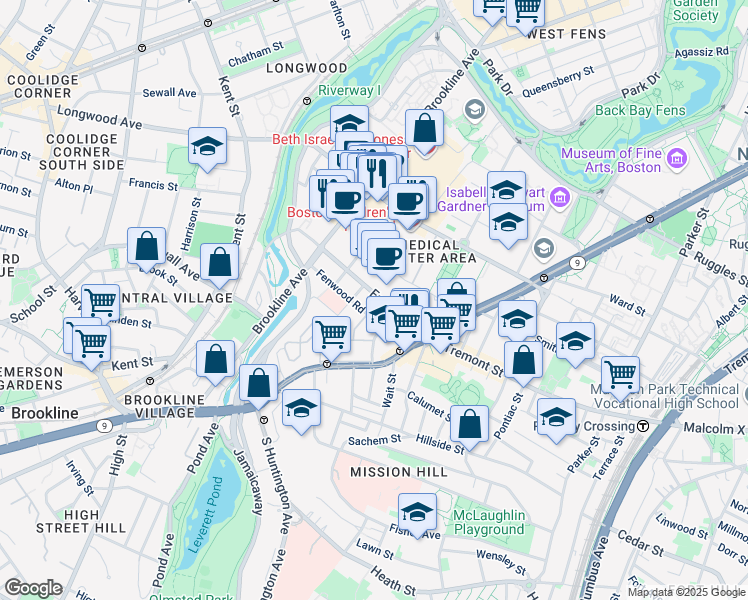Click the Museum of Fine Arts purple pin icon
Viewport: 748px width, 600px height.
coord(677,158)
